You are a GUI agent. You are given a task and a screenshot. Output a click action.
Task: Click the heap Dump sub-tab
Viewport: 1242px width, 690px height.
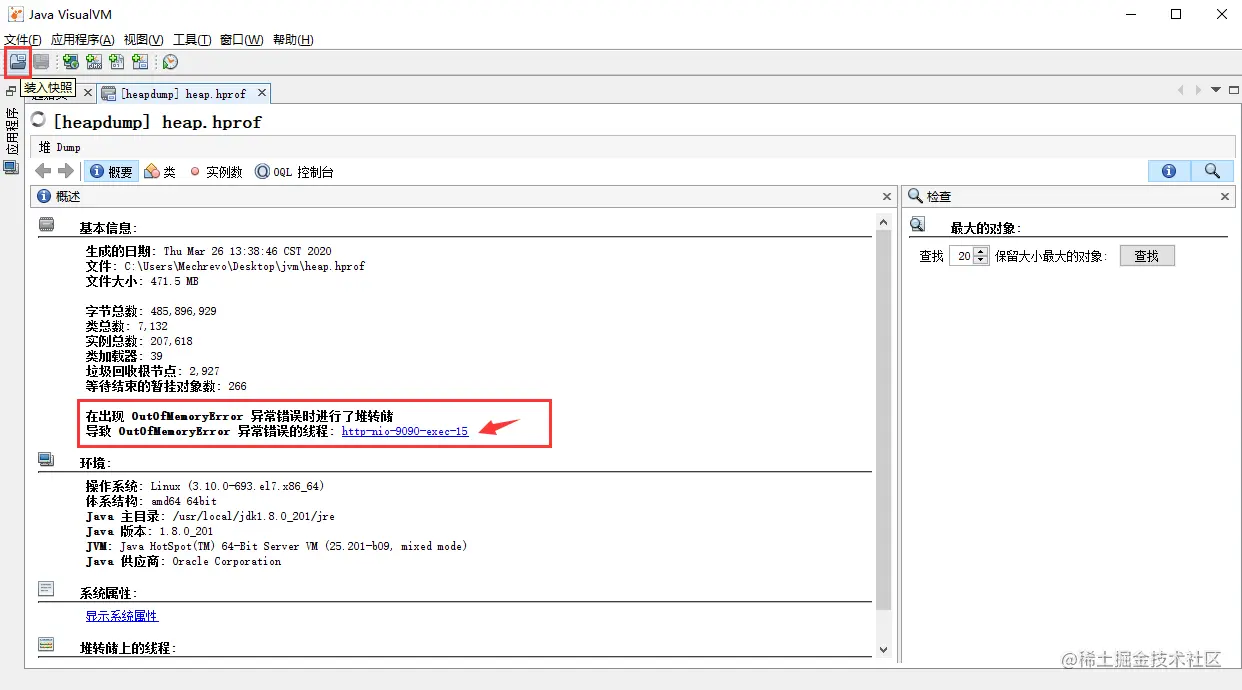pos(60,147)
